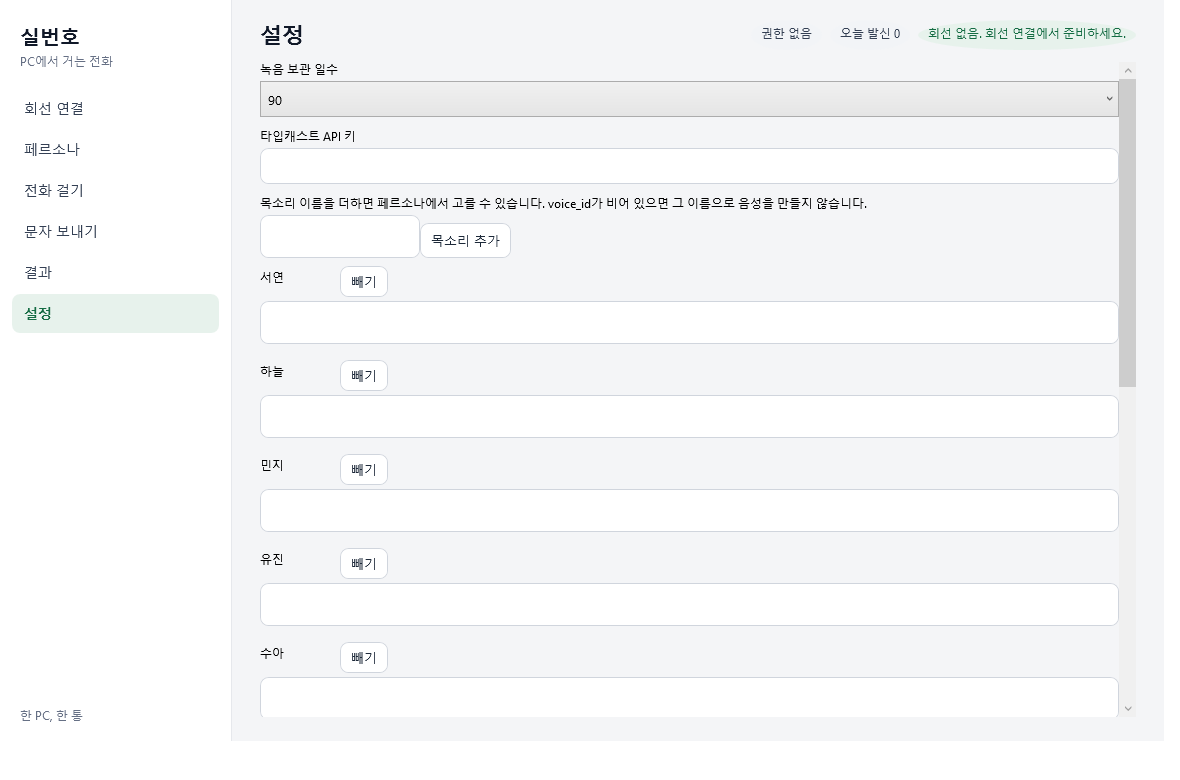Viewport: 1180px width, 780px height.
Task: Click the PC에서 거는 전화 subtitle
Action: 66,61
